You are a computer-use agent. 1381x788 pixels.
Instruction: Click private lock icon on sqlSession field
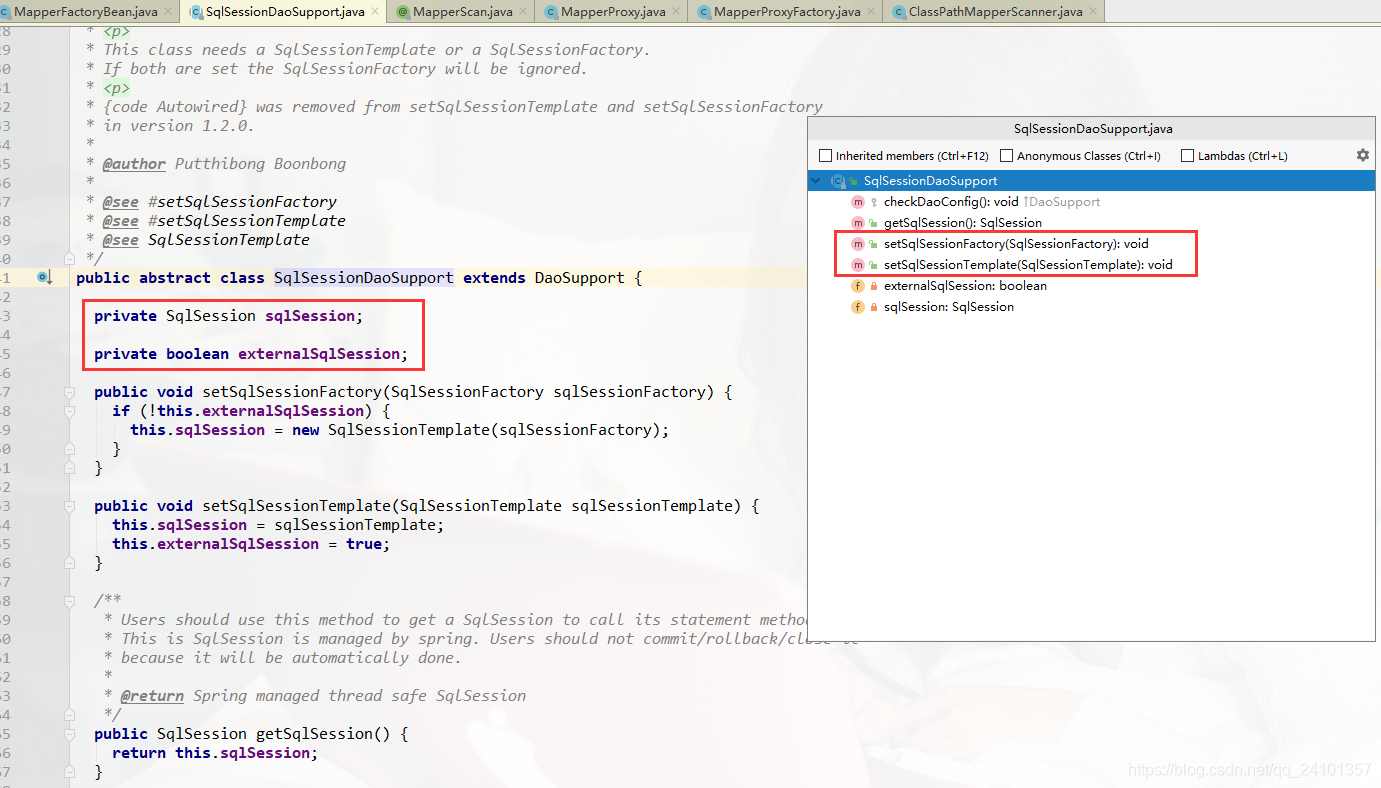(x=874, y=307)
